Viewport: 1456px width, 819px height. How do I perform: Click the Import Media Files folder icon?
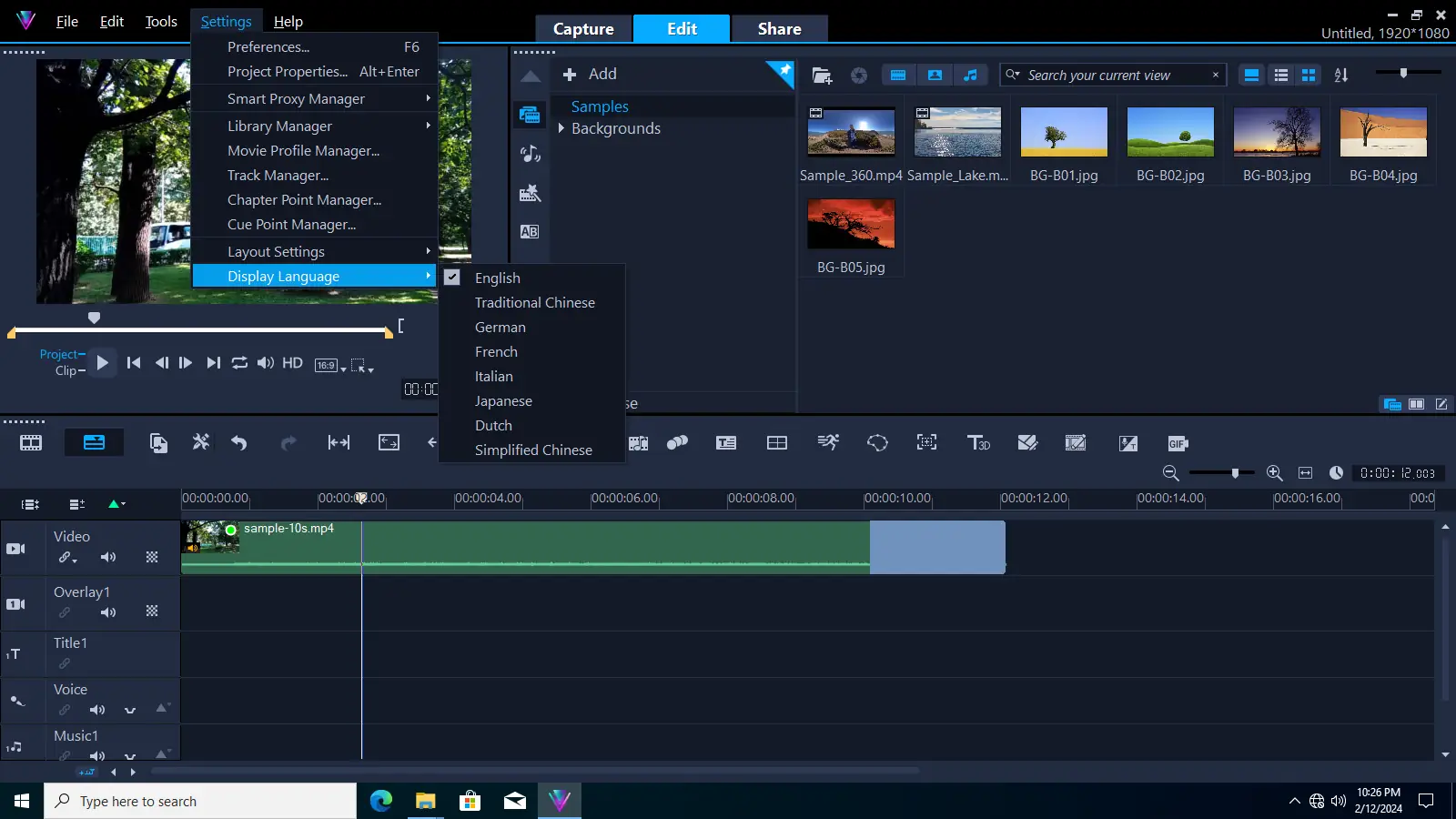[822, 76]
